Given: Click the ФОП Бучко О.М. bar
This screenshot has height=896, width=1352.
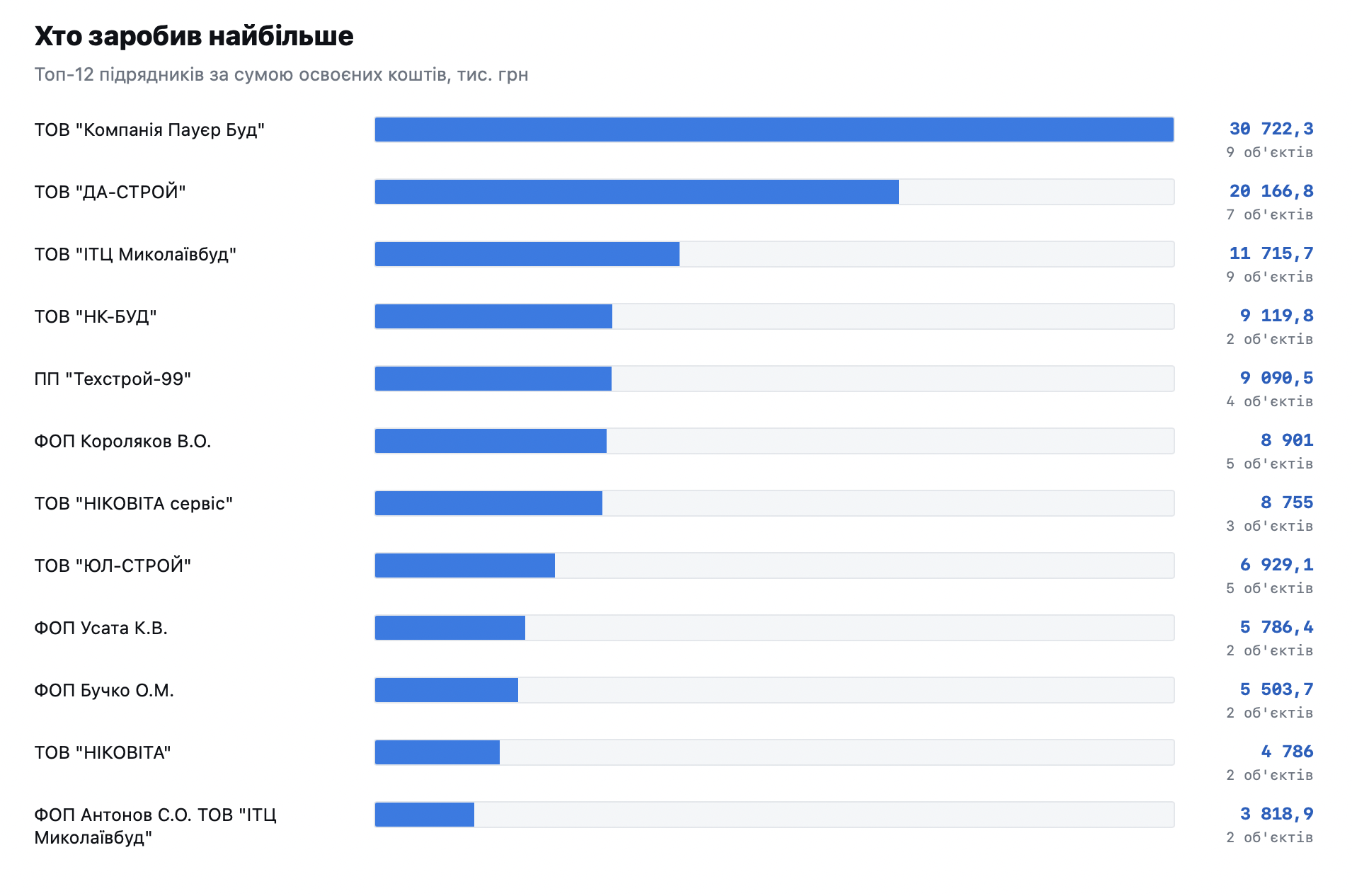Looking at the screenshot, I should (774, 690).
